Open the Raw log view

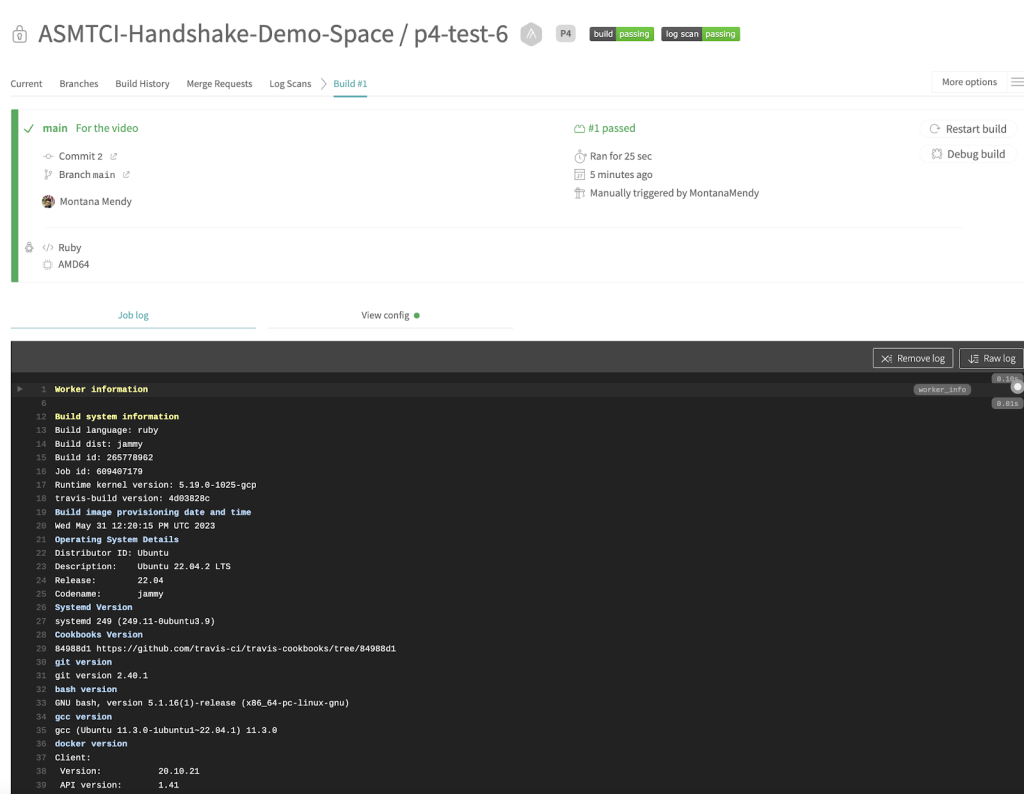[x=991, y=358]
